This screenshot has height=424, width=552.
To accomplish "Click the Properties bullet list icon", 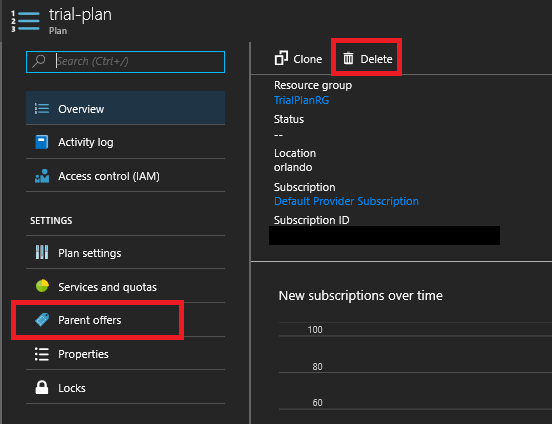I will [x=42, y=354].
